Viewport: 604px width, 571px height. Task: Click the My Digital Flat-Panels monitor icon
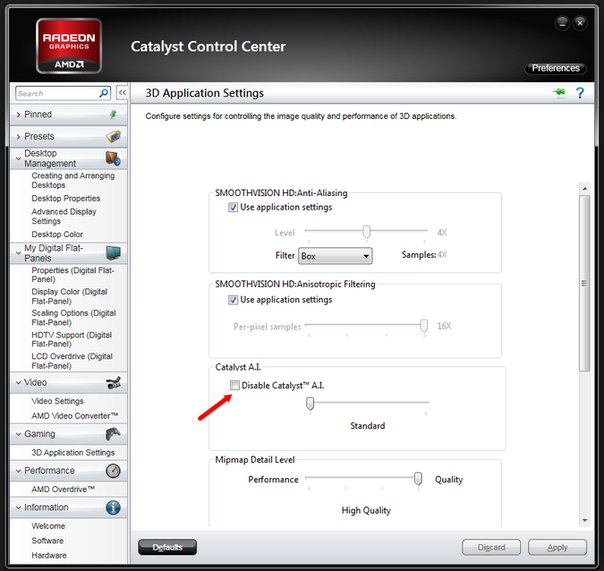tap(113, 253)
